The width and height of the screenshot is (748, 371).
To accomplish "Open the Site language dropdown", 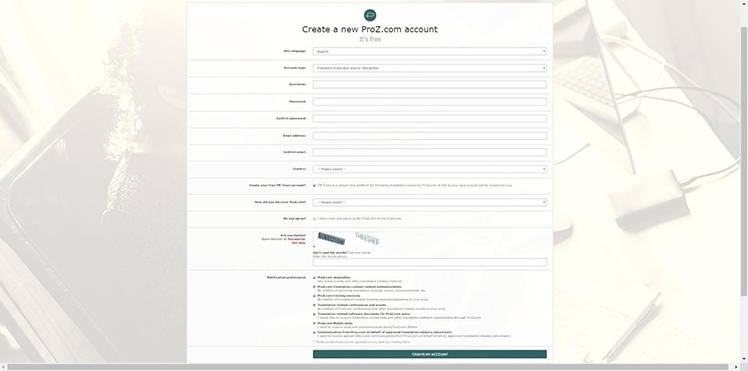I will [x=429, y=52].
